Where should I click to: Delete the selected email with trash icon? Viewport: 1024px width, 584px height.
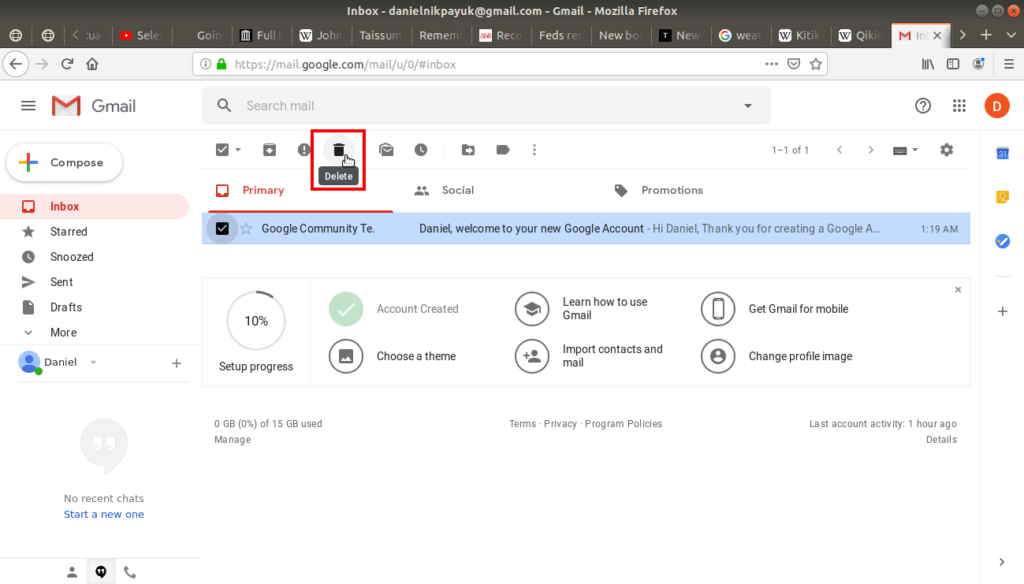tap(338, 150)
